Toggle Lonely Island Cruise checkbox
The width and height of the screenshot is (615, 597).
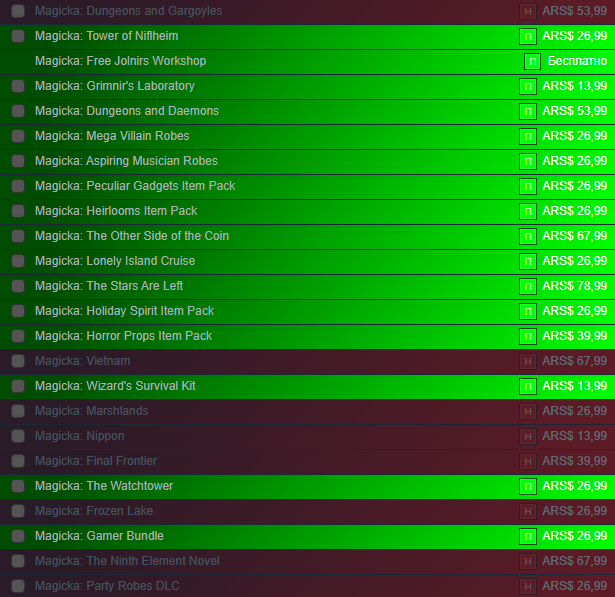[x=18, y=261]
